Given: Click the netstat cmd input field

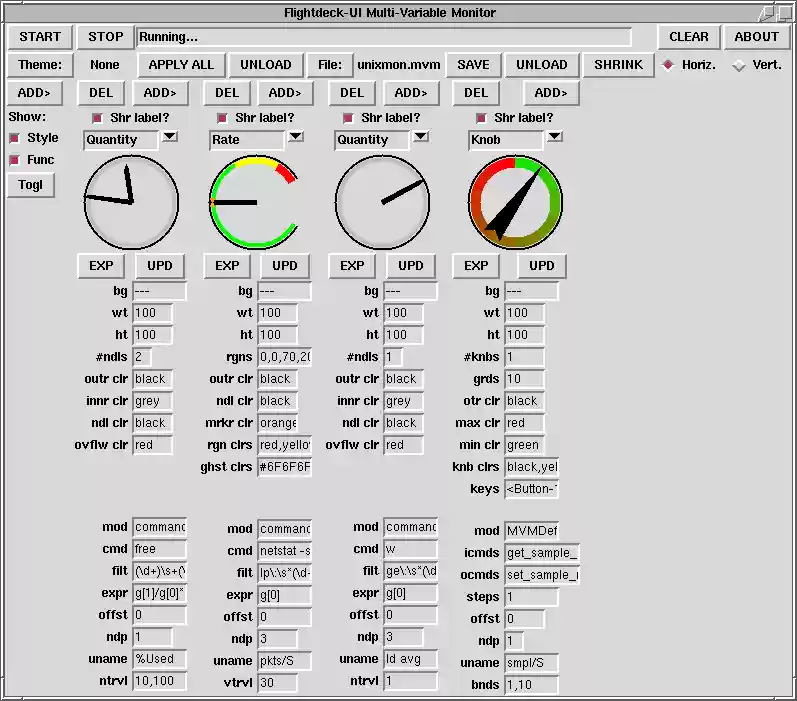Looking at the screenshot, I should 284,551.
